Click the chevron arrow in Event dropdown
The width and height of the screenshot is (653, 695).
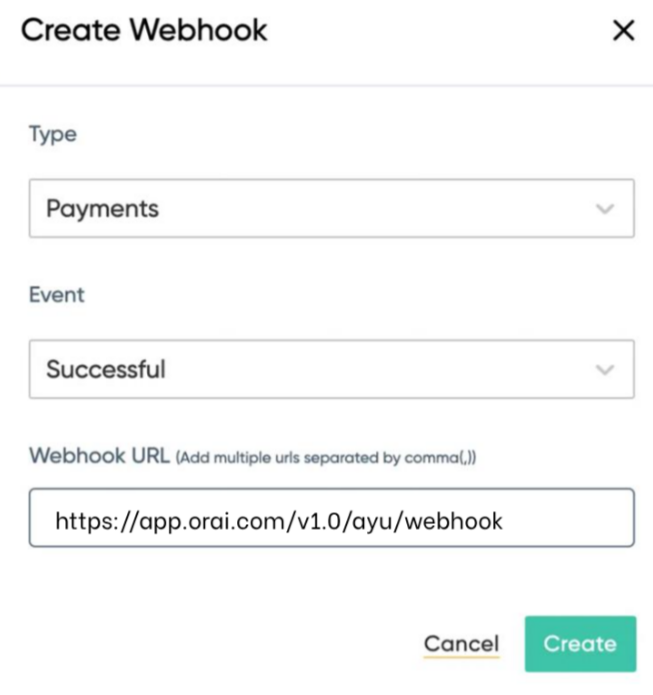(604, 369)
